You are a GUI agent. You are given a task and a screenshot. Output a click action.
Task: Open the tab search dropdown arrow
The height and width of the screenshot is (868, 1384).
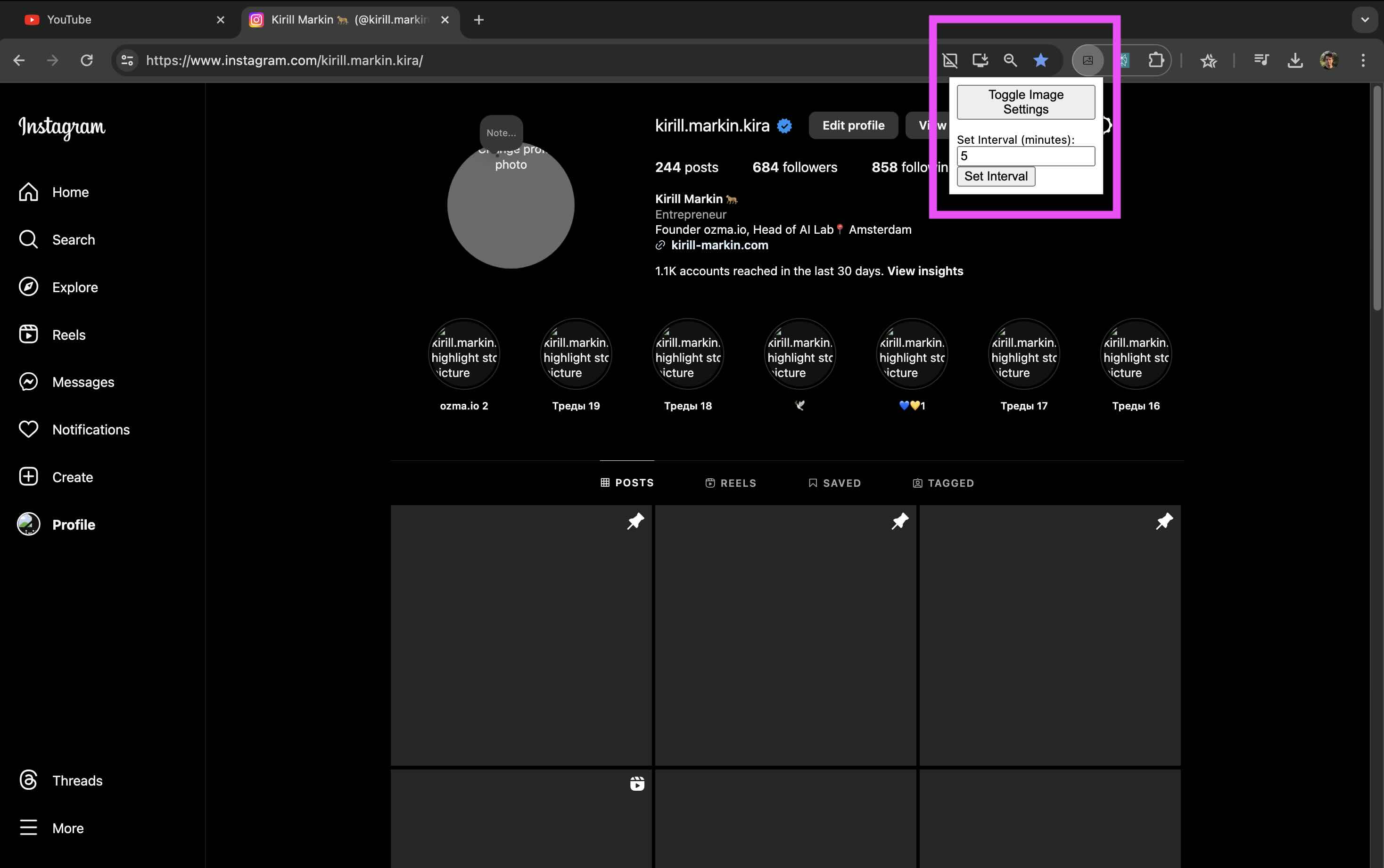click(x=1365, y=19)
